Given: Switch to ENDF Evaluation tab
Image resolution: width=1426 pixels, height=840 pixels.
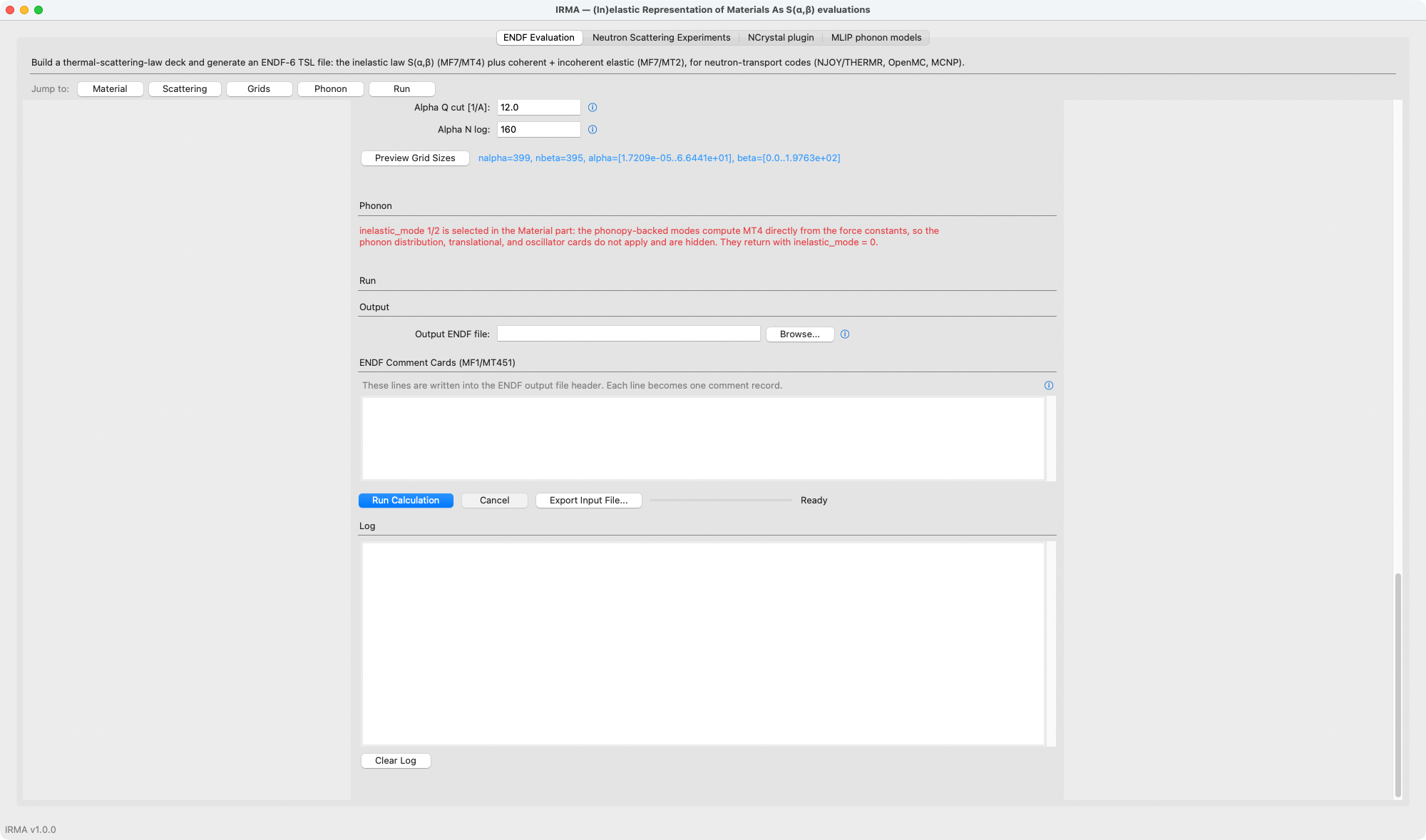Looking at the screenshot, I should coord(539,38).
